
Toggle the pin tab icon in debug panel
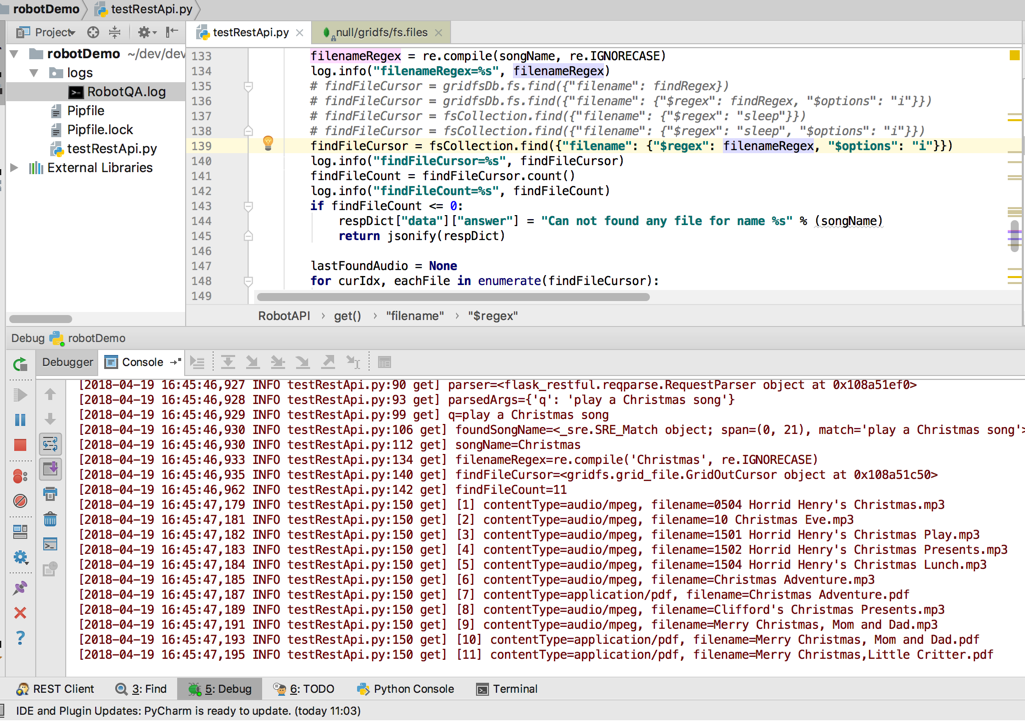pos(20,588)
